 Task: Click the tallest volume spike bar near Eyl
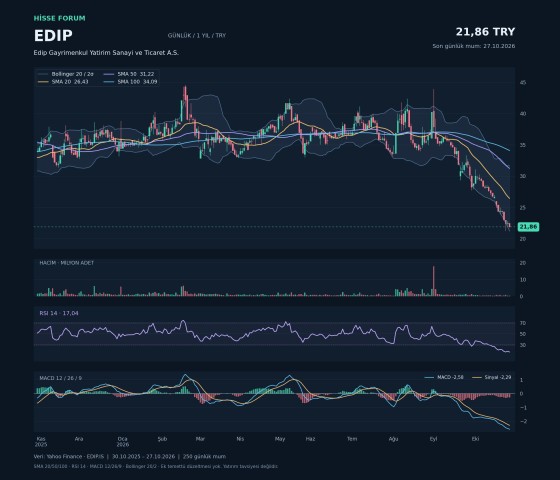[434, 281]
